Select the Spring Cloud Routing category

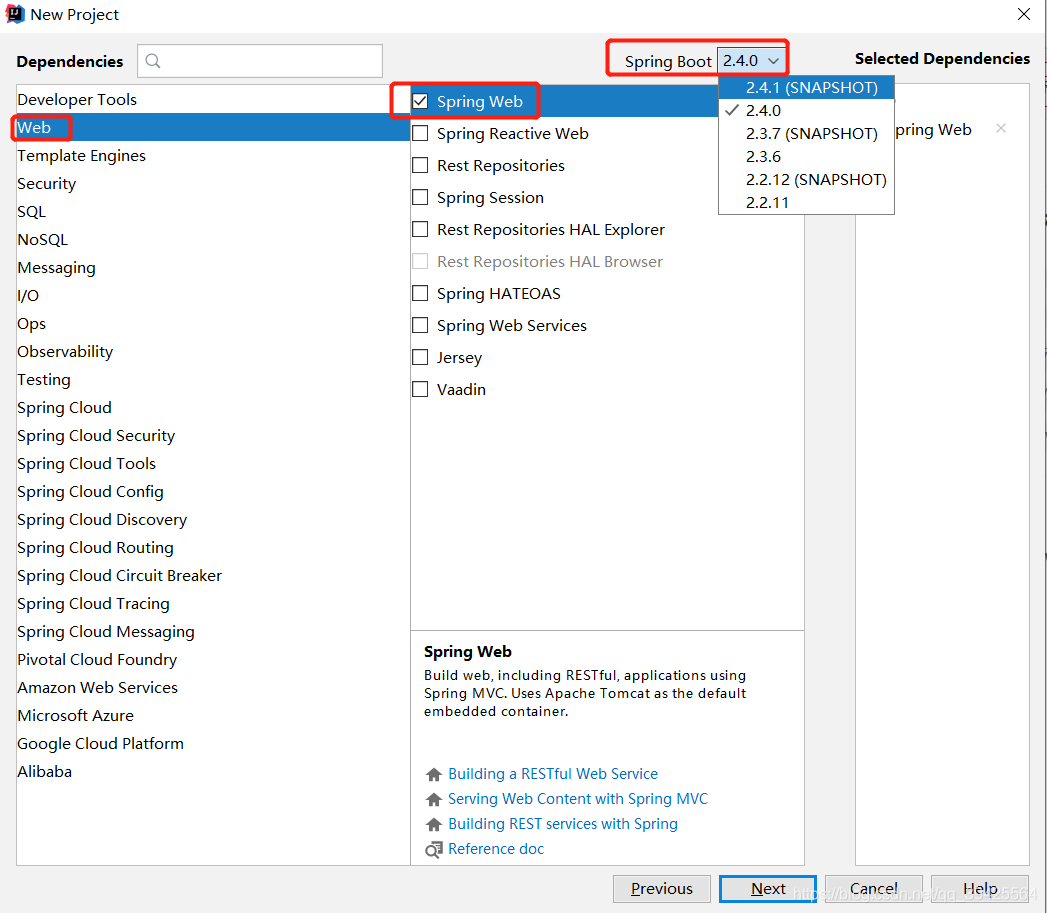point(213,548)
